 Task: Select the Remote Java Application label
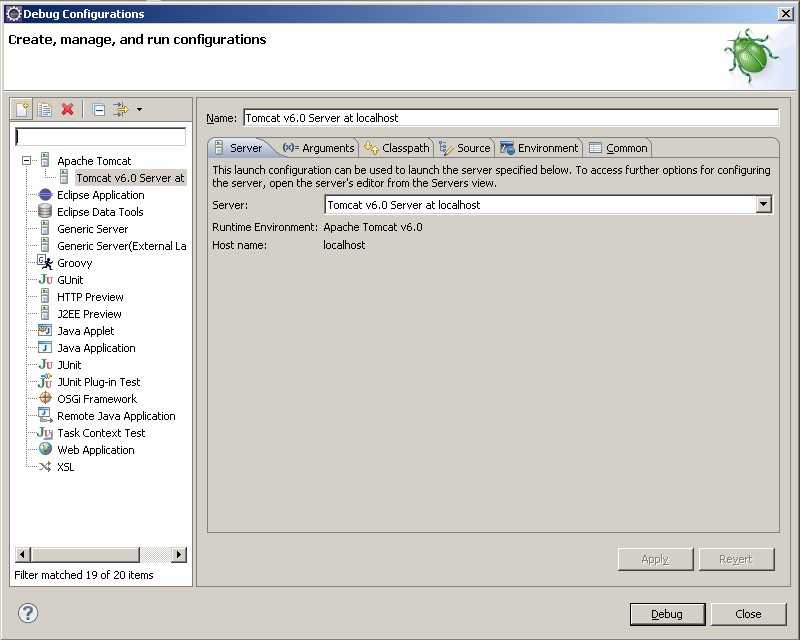tap(116, 416)
